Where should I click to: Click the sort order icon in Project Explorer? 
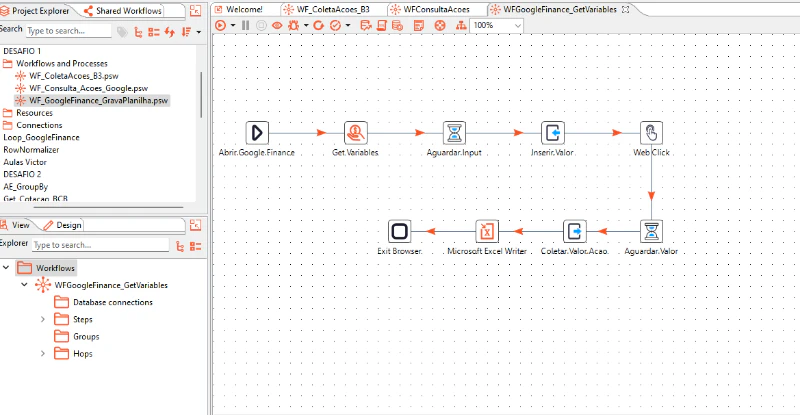186,32
